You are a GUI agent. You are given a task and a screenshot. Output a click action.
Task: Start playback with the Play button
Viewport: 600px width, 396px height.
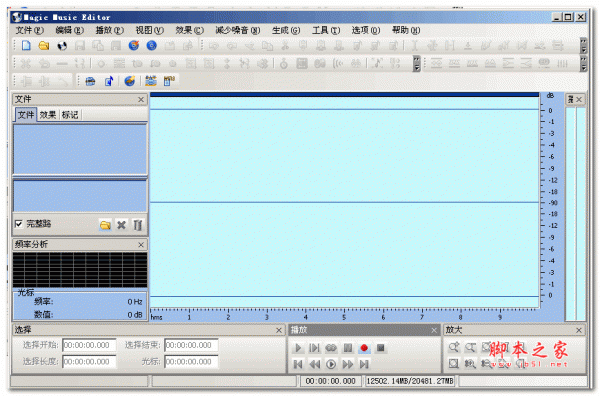298,348
